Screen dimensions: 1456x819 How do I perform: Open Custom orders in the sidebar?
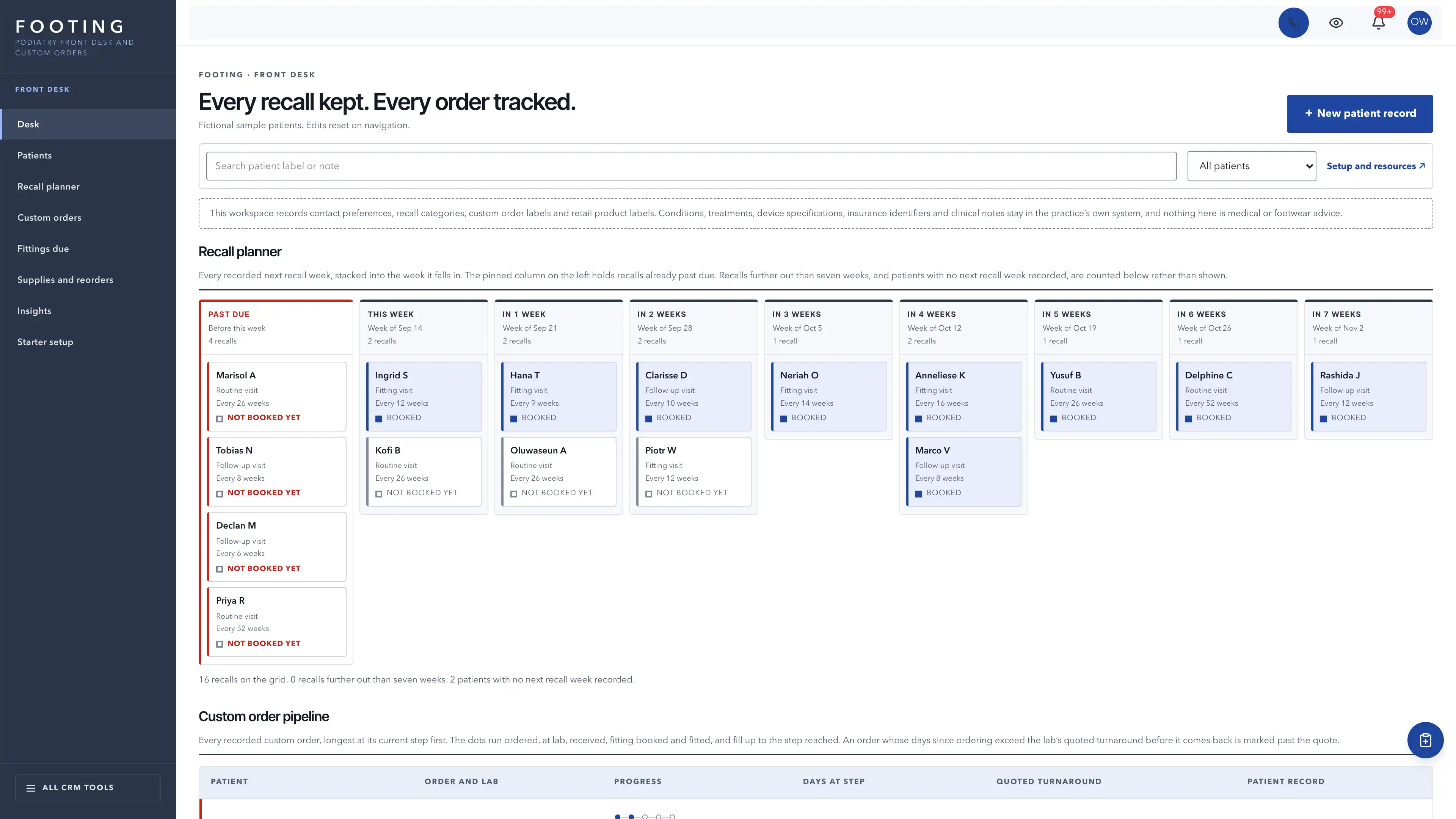click(88, 218)
